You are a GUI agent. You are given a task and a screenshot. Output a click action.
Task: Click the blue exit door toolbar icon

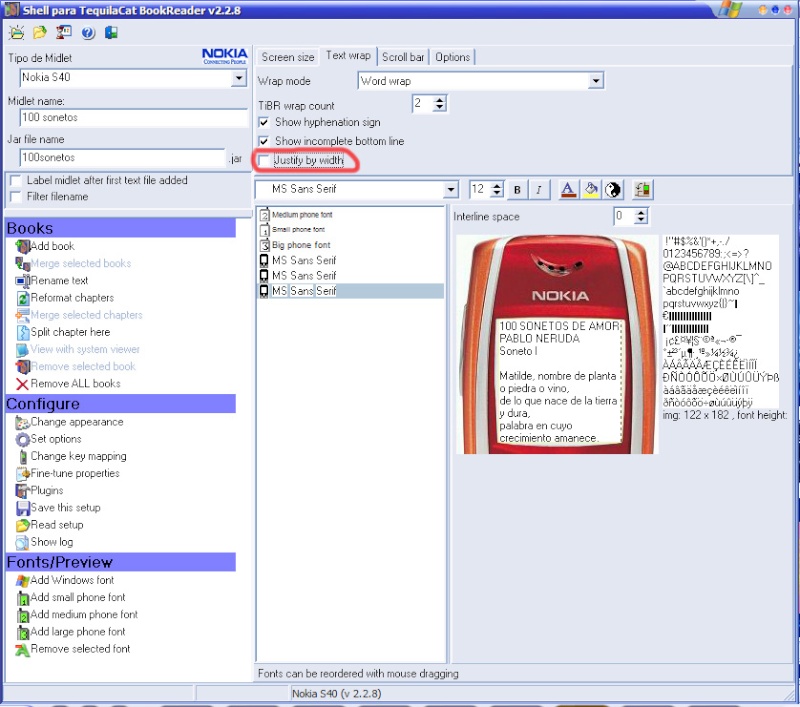[x=111, y=33]
